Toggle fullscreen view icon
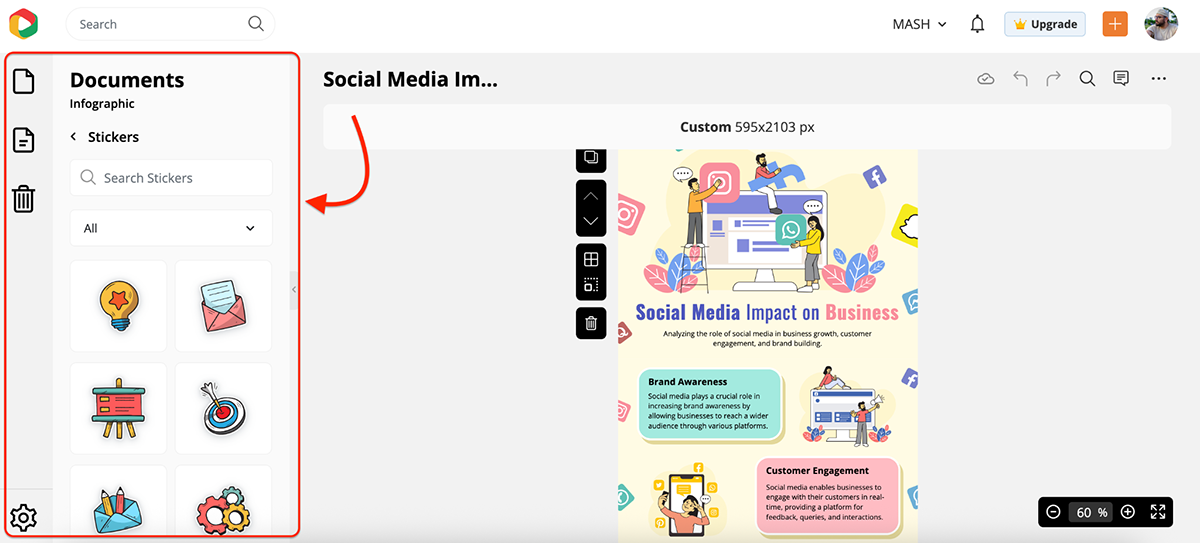Viewport: 1200px width, 543px height. [1158, 512]
